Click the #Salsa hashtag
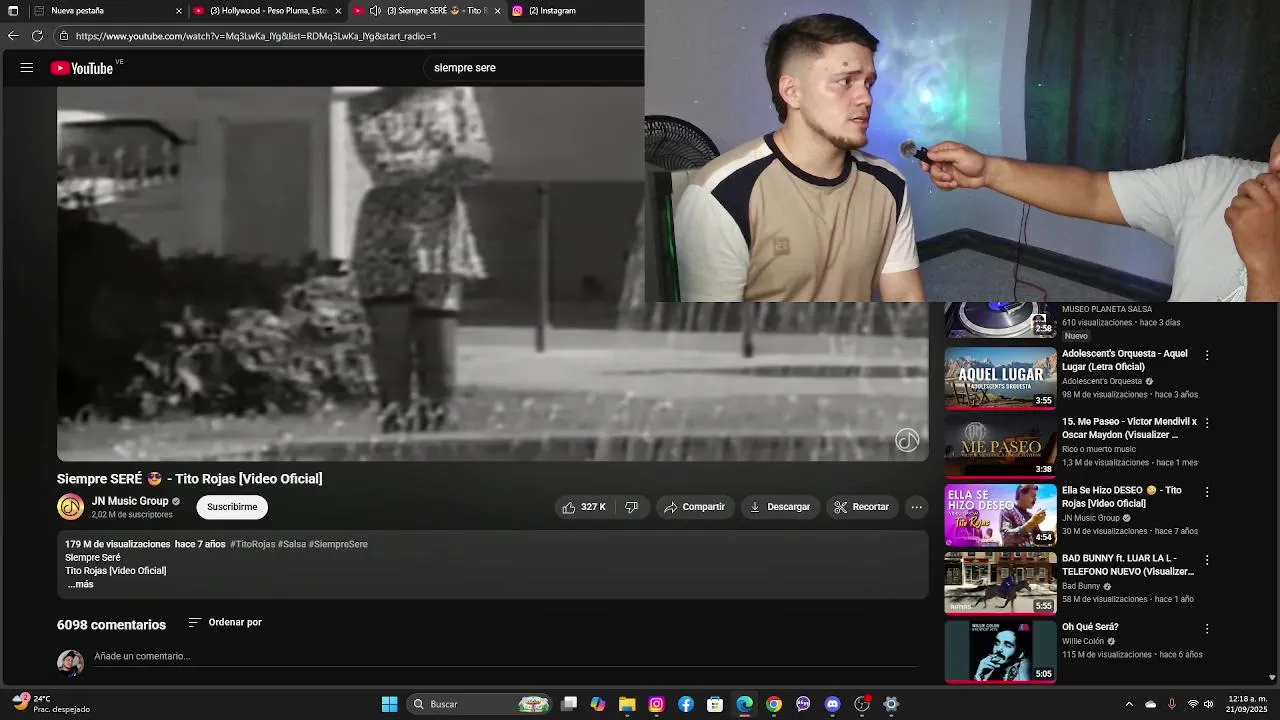The width and height of the screenshot is (1280, 720). (292, 544)
